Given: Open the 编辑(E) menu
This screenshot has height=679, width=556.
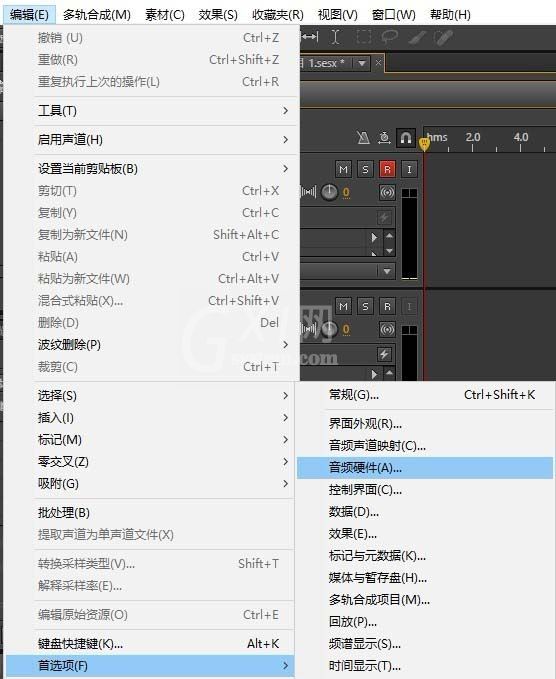Looking at the screenshot, I should coord(29,15).
